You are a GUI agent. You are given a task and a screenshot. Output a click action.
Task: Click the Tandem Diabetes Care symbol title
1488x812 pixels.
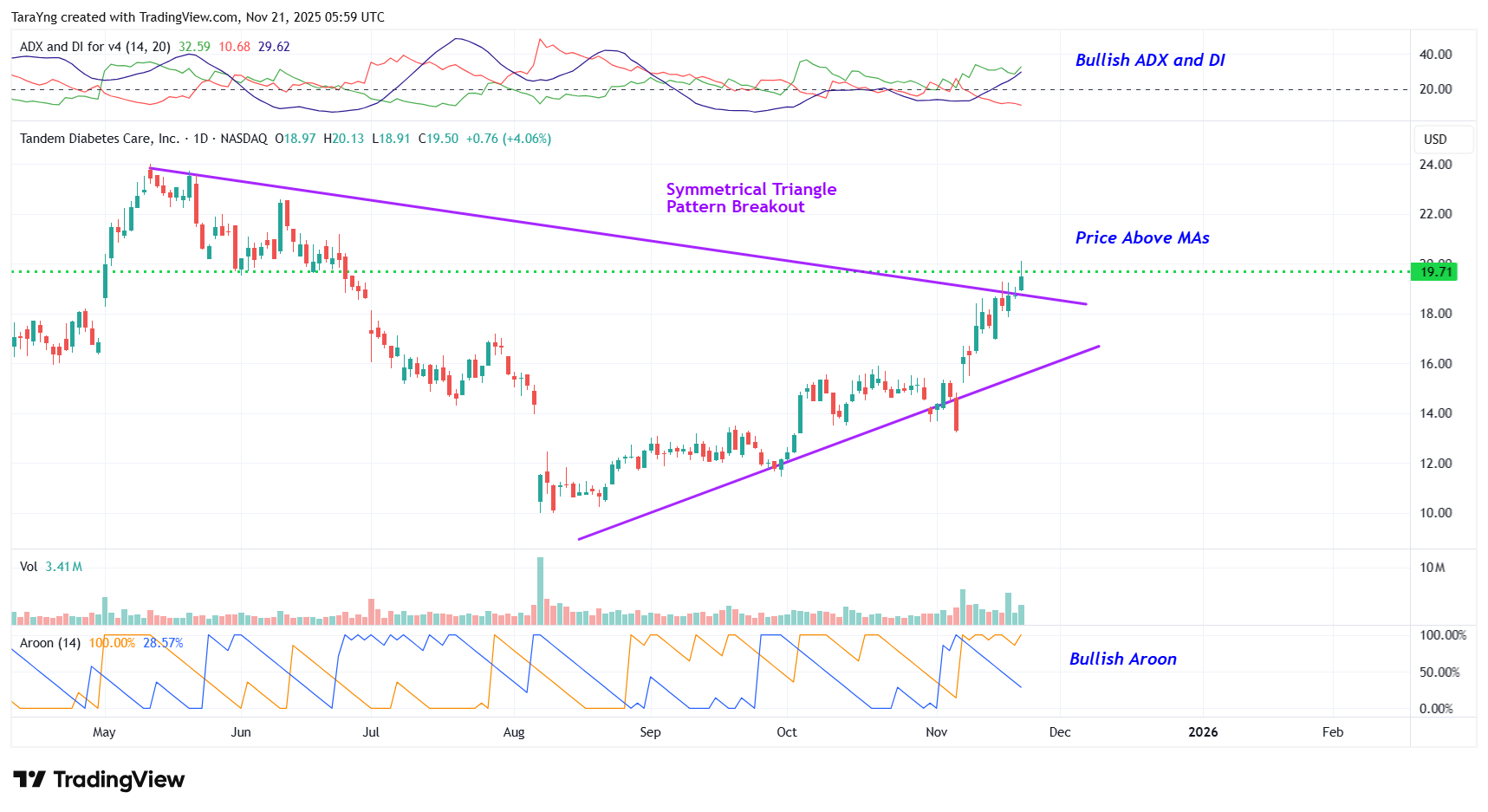coord(99,139)
